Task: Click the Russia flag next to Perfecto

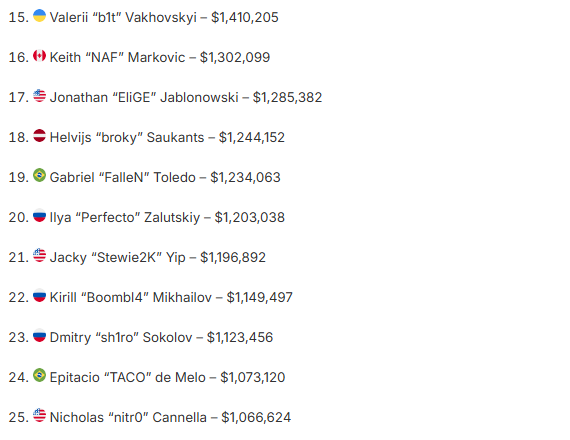Action: (39, 215)
